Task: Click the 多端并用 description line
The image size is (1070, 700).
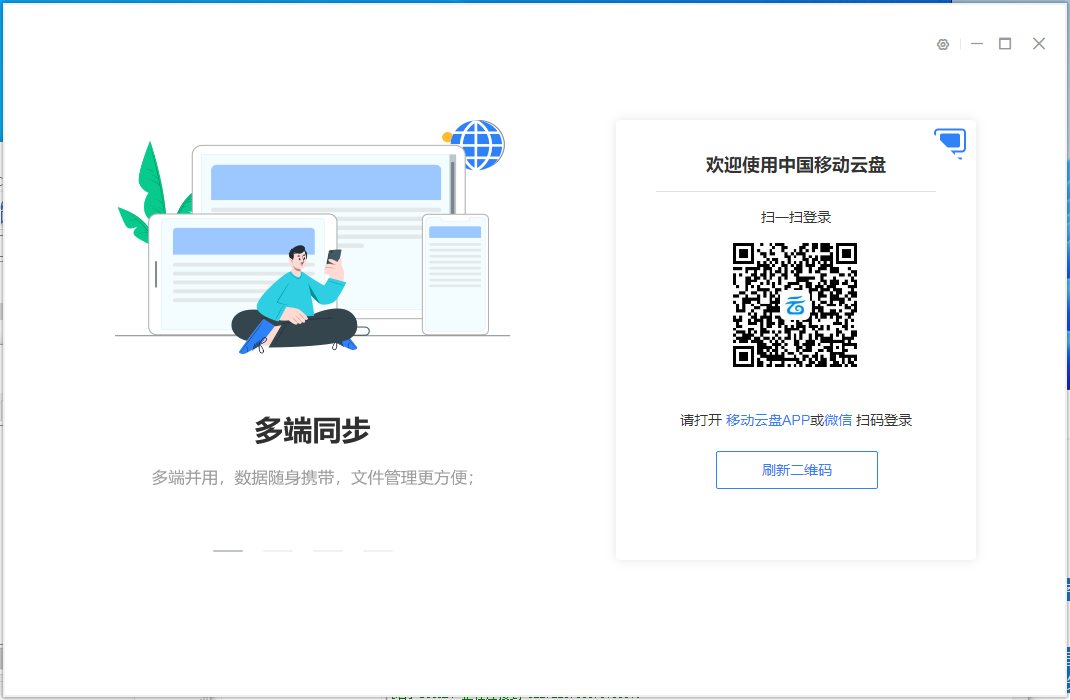Action: [313, 478]
